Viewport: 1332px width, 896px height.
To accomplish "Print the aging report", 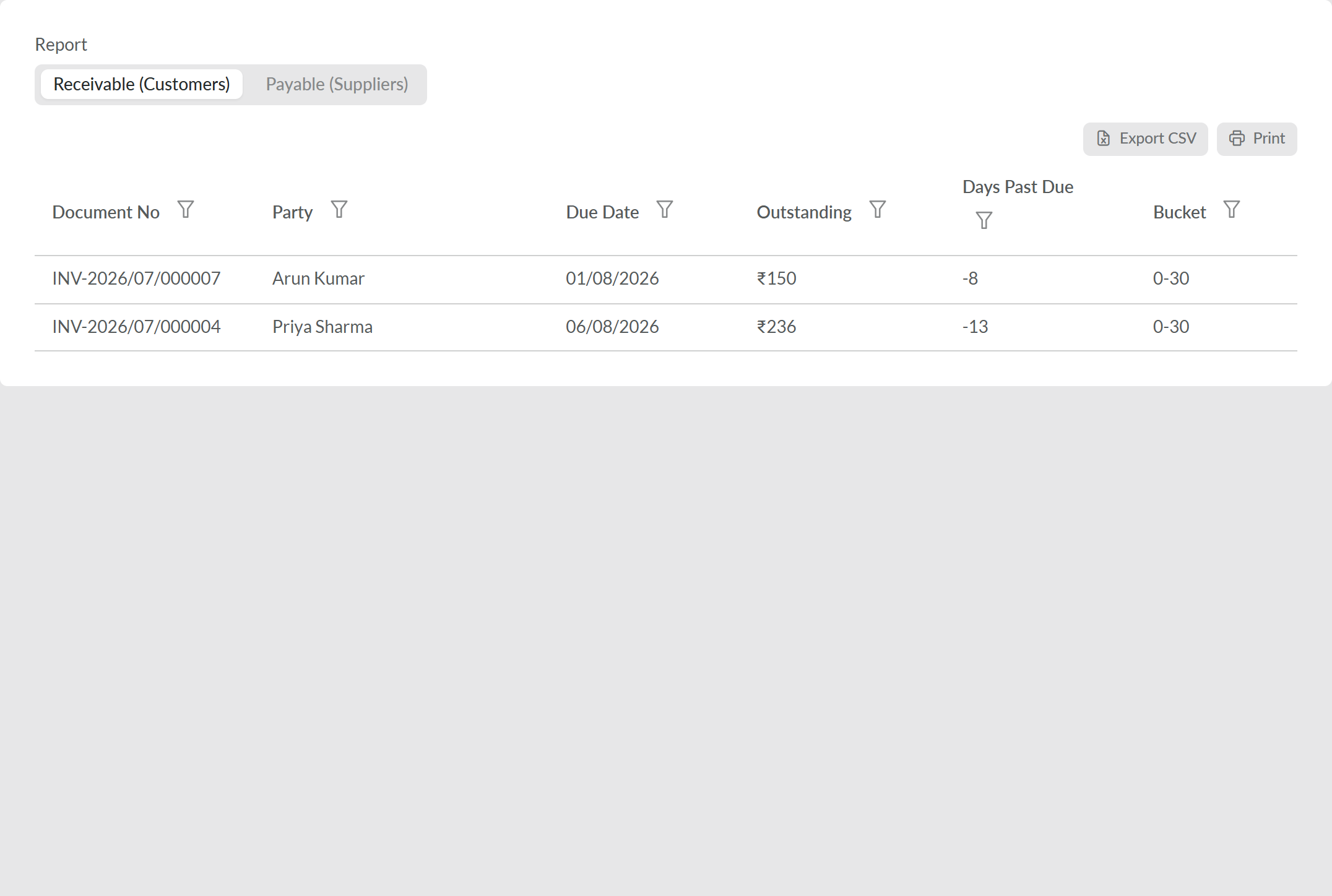I will (x=1256, y=139).
